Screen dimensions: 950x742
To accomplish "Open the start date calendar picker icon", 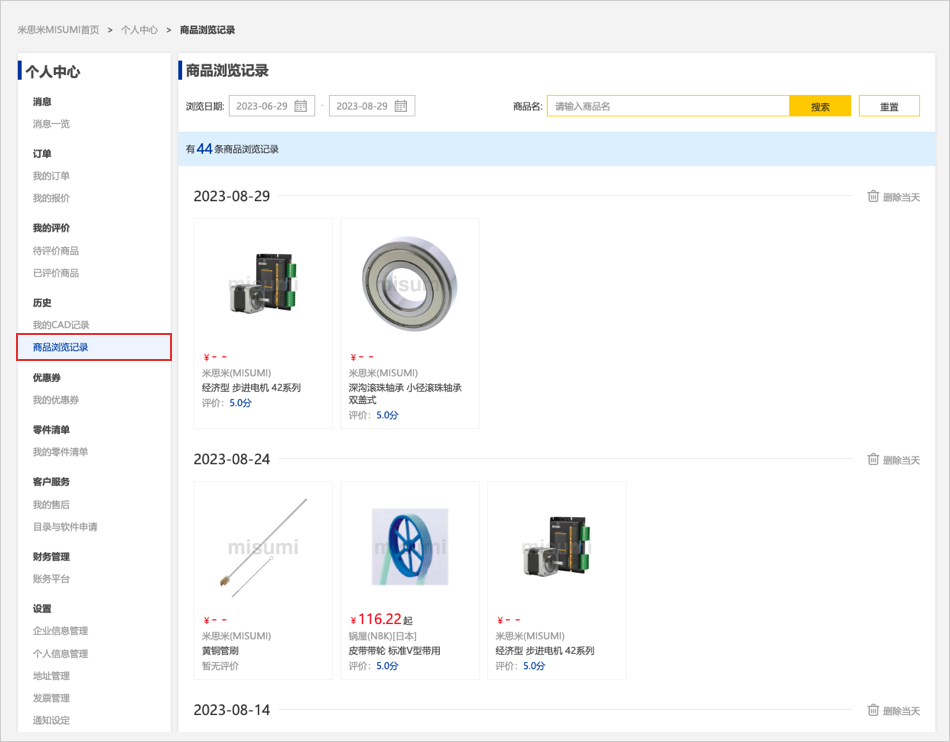I will [x=301, y=106].
